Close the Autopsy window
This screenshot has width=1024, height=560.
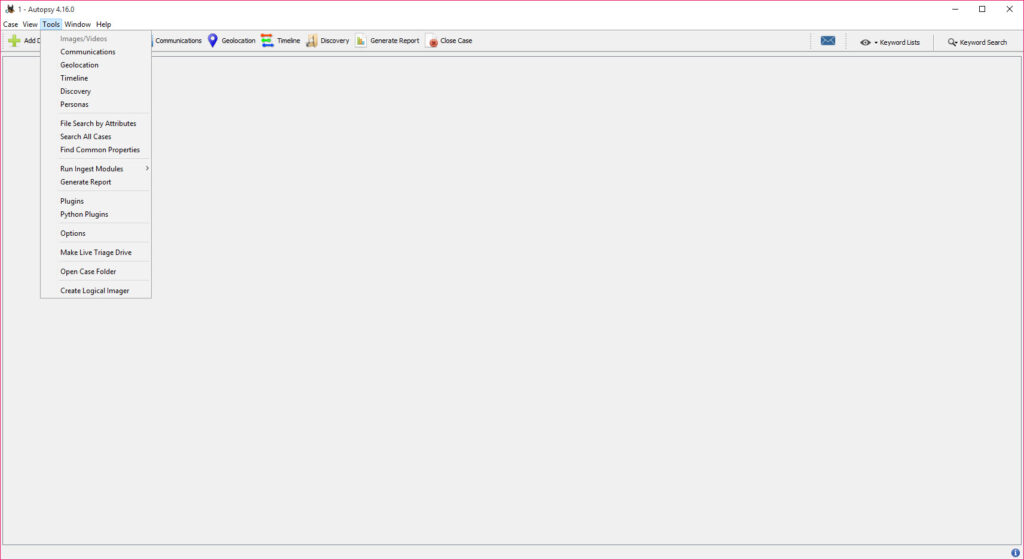point(1009,9)
